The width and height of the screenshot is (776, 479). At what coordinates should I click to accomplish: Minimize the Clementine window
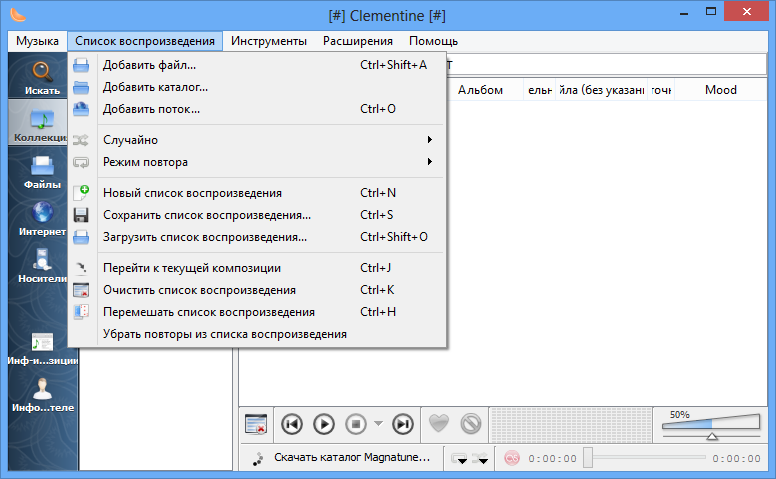[x=684, y=13]
